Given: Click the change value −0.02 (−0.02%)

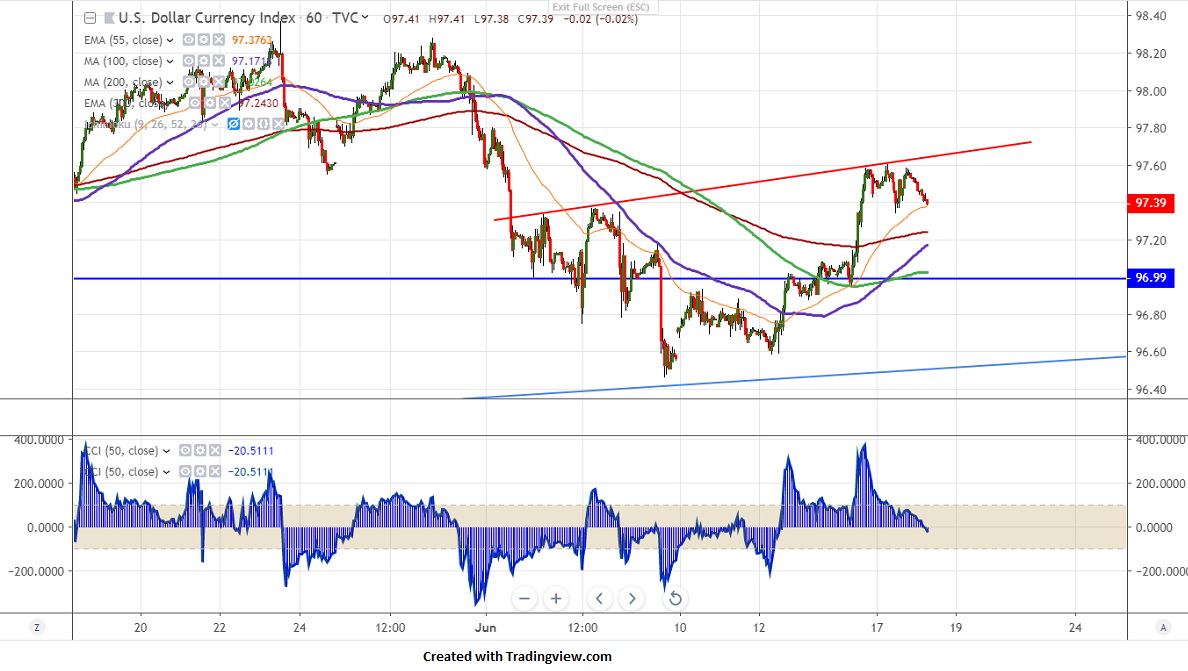Looking at the screenshot, I should coord(601,19).
